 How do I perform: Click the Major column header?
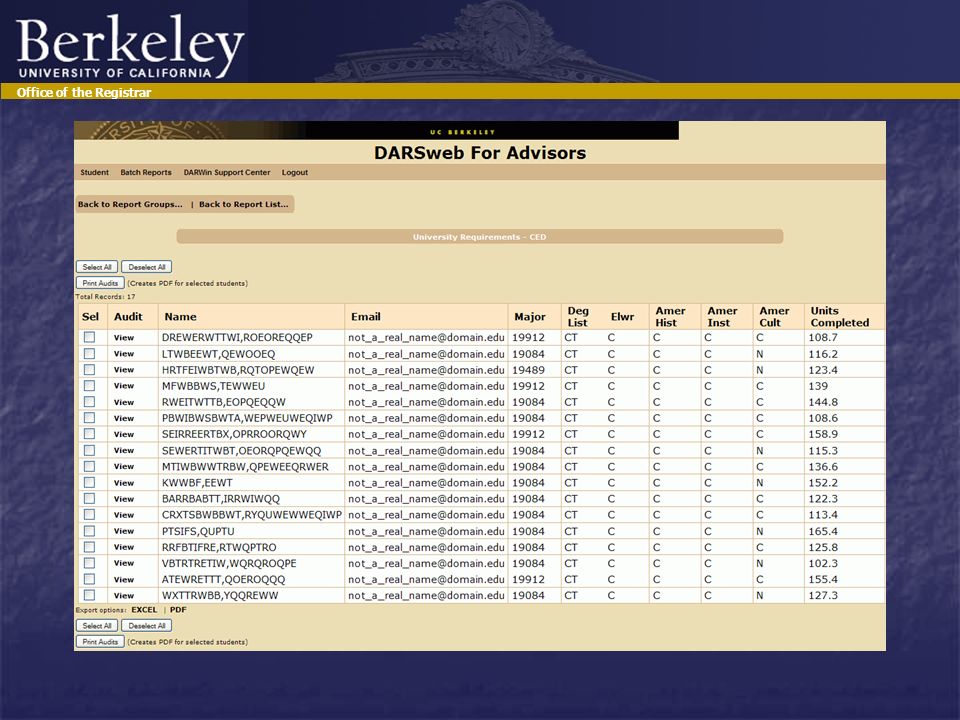point(530,317)
